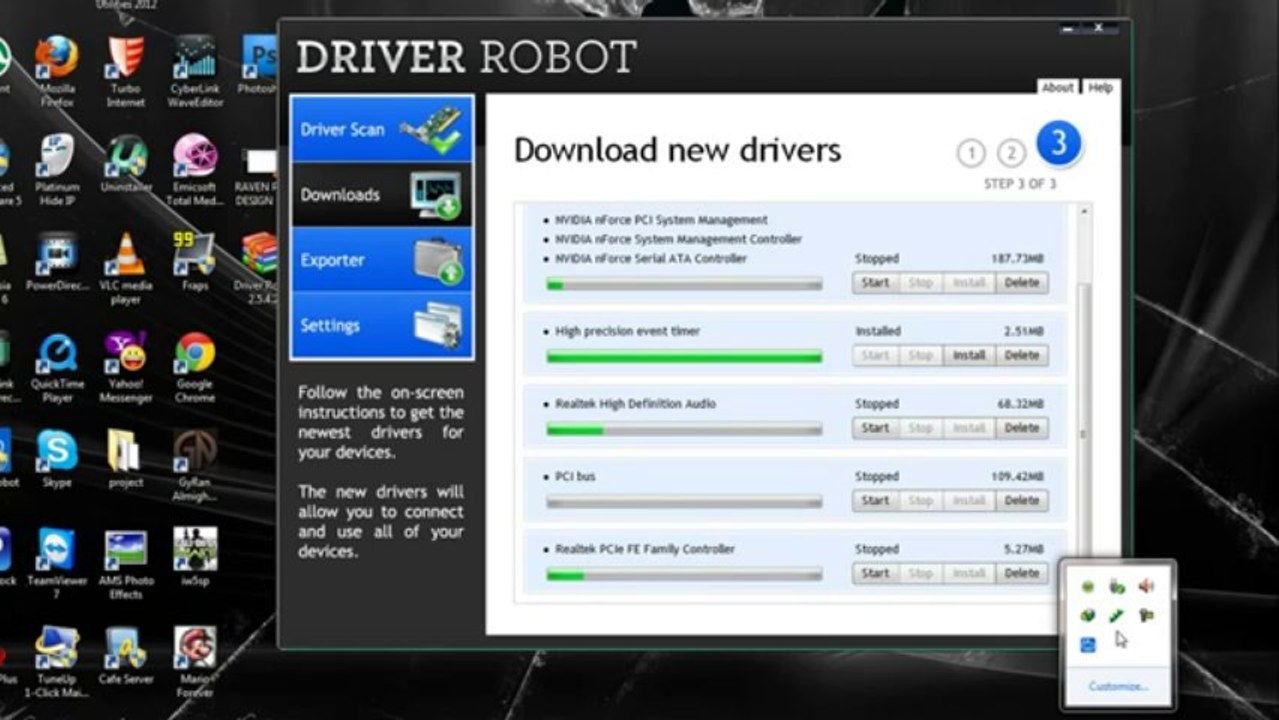
Task: Click the Google Chrome desktop icon
Action: [194, 365]
